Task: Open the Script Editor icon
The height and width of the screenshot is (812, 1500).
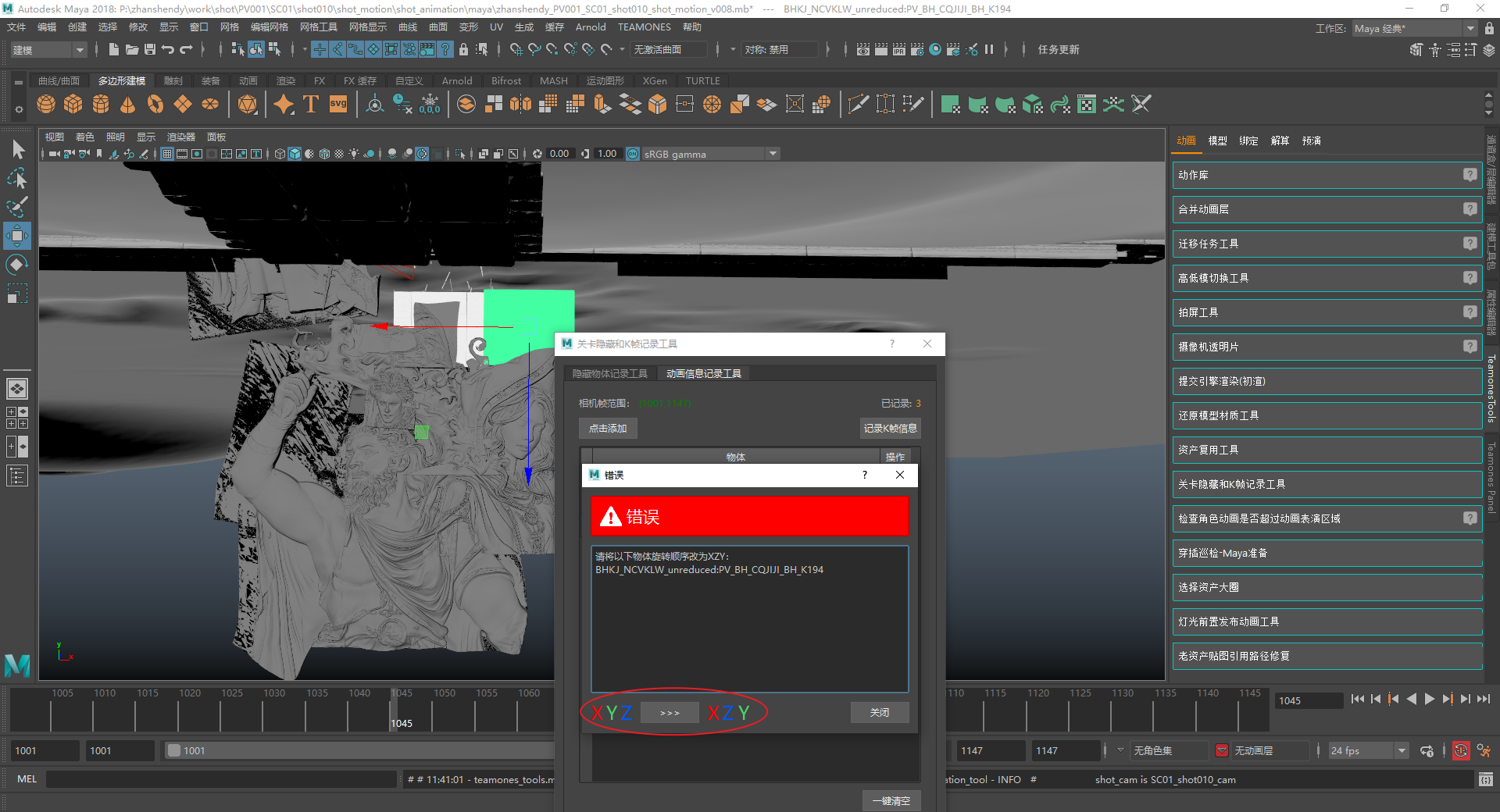Action: tap(1485, 779)
